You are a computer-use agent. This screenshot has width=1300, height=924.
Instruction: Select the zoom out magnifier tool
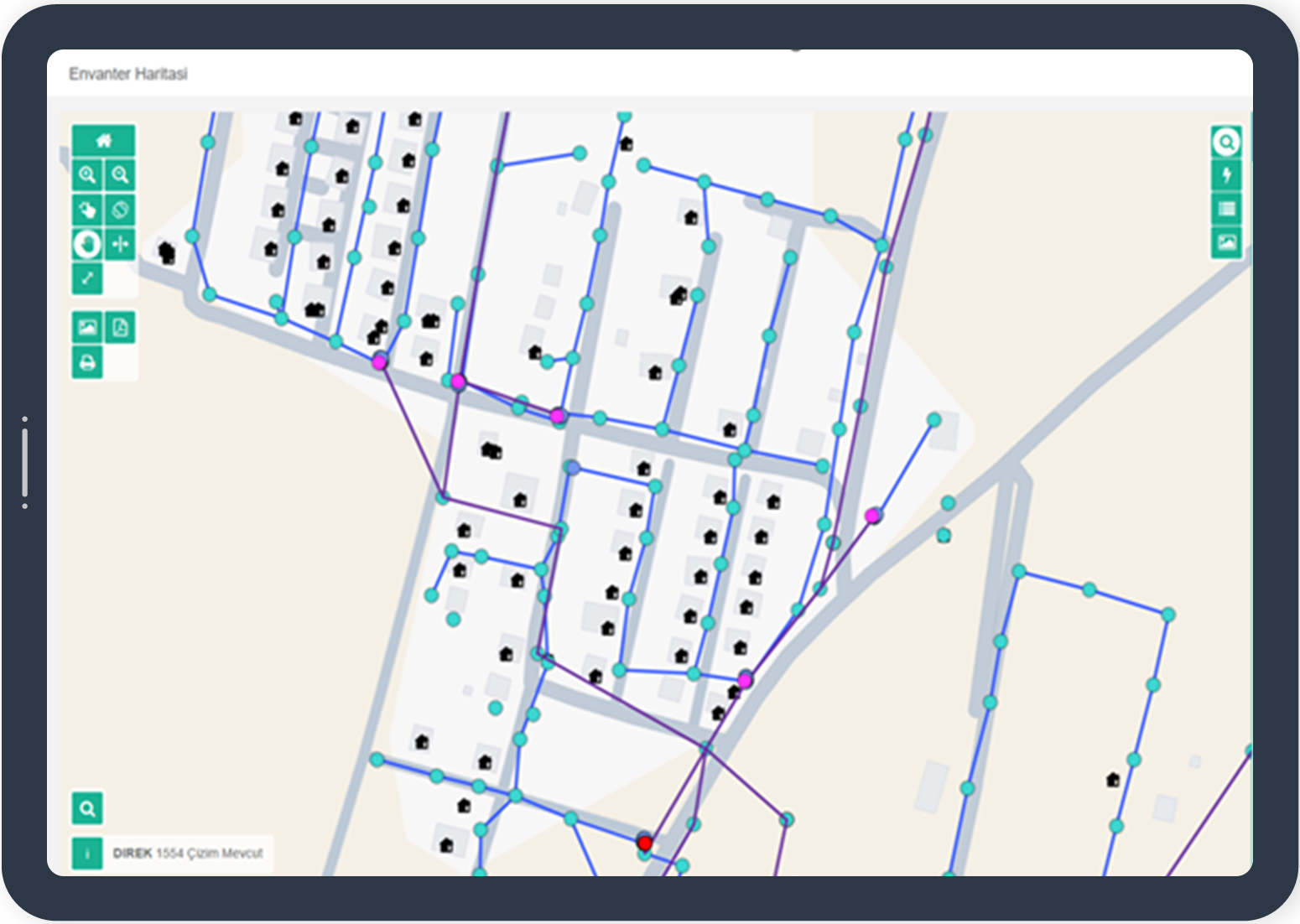pos(120,175)
